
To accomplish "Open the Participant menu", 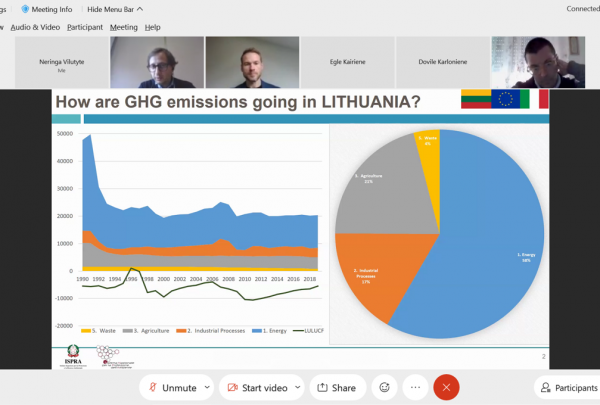I will point(85,27).
